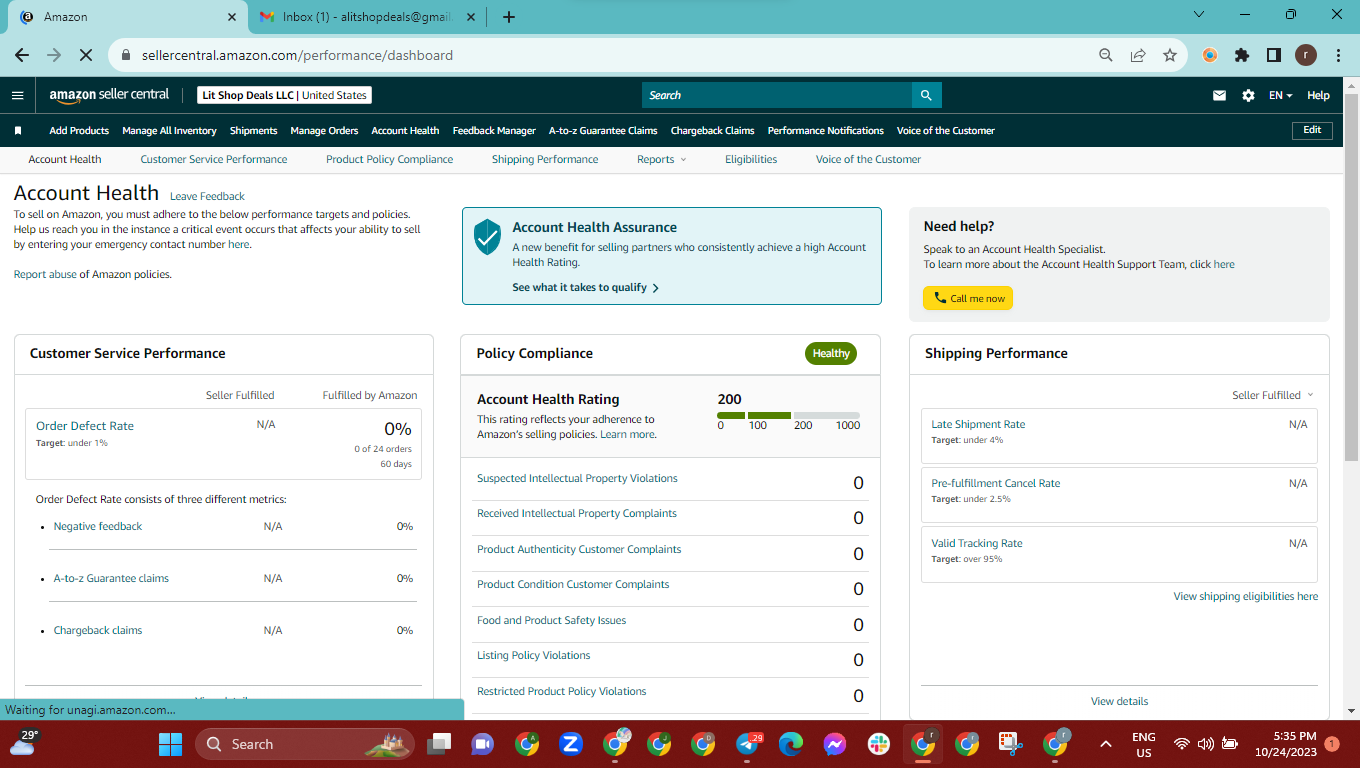Select the Product Policy Compliance tab

[389, 159]
